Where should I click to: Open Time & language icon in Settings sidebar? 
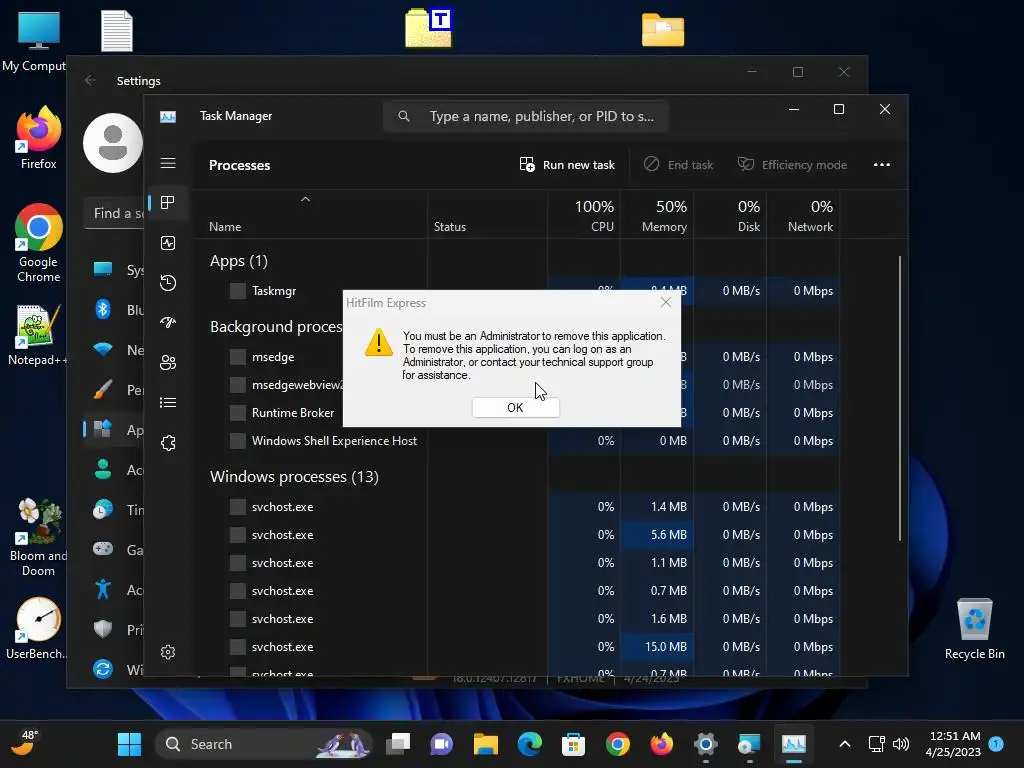click(103, 509)
